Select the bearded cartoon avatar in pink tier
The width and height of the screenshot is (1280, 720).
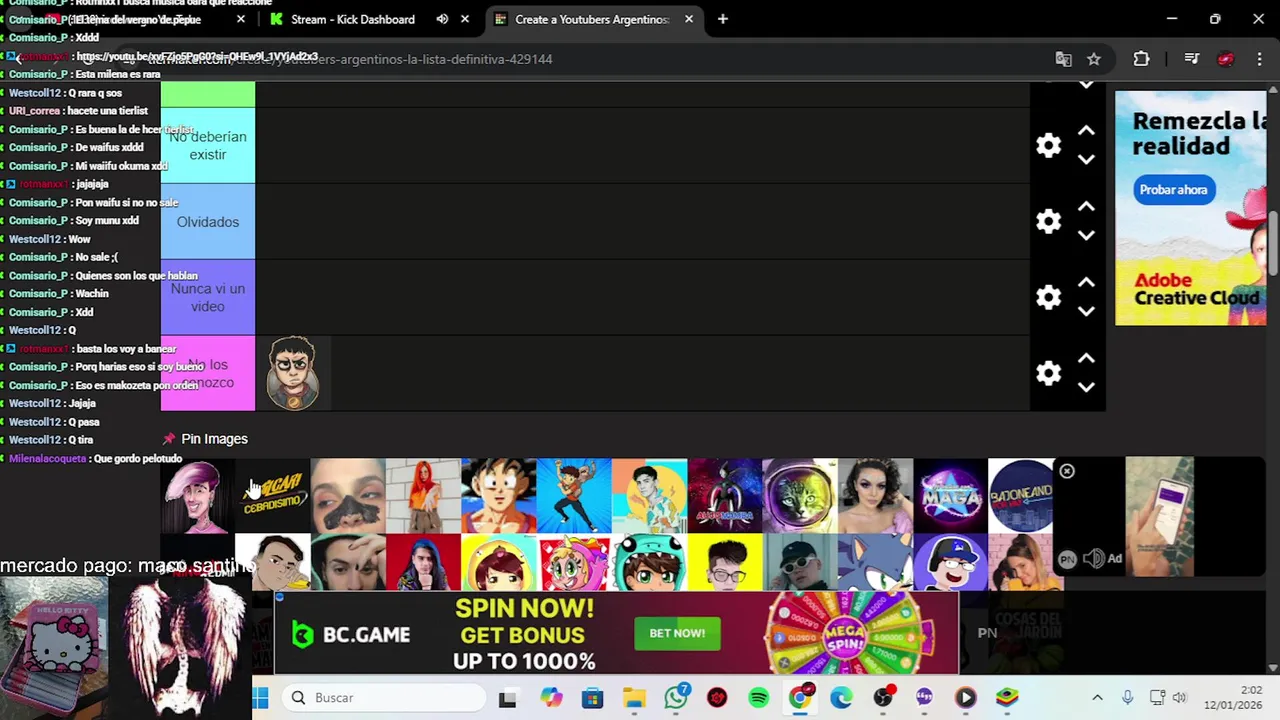(293, 373)
